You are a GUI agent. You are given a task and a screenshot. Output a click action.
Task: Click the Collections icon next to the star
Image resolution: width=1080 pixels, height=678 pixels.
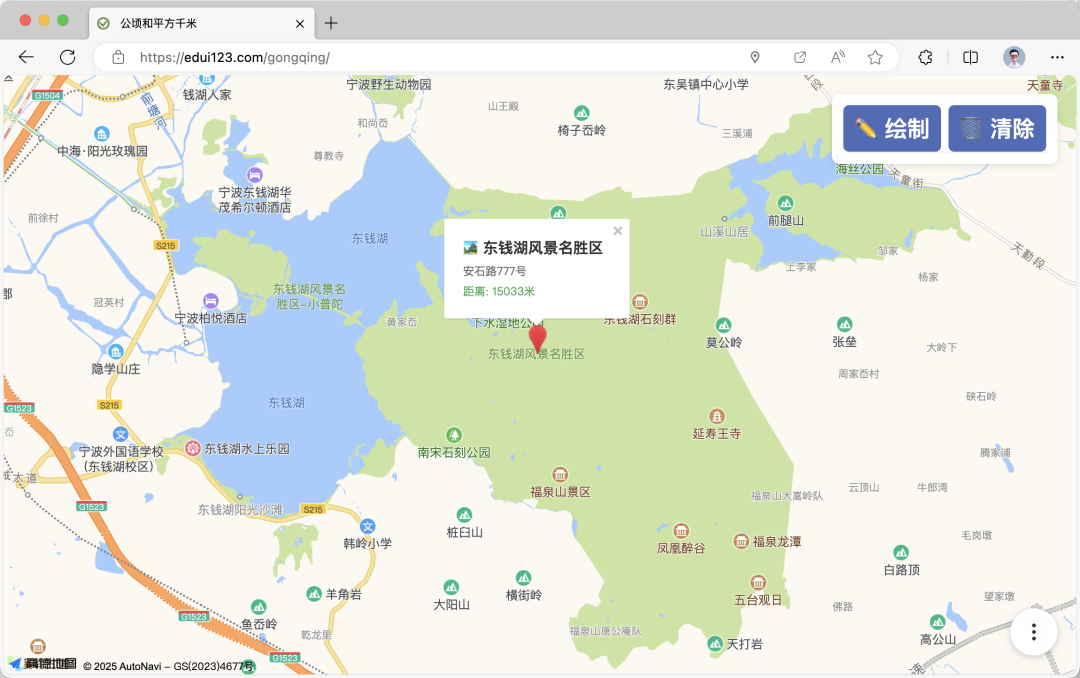[x=925, y=57]
